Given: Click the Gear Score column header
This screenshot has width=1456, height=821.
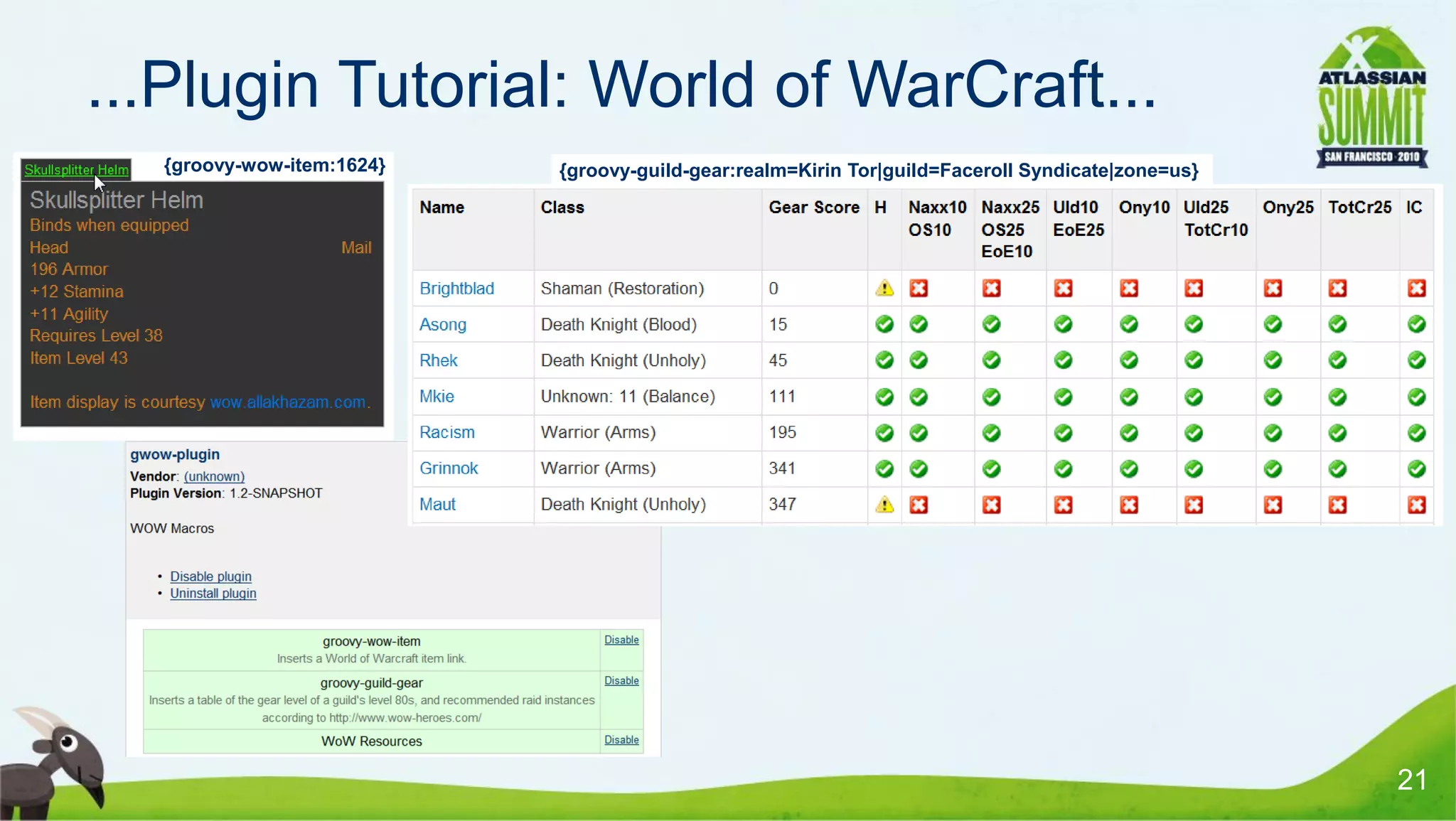Looking at the screenshot, I should coord(813,208).
